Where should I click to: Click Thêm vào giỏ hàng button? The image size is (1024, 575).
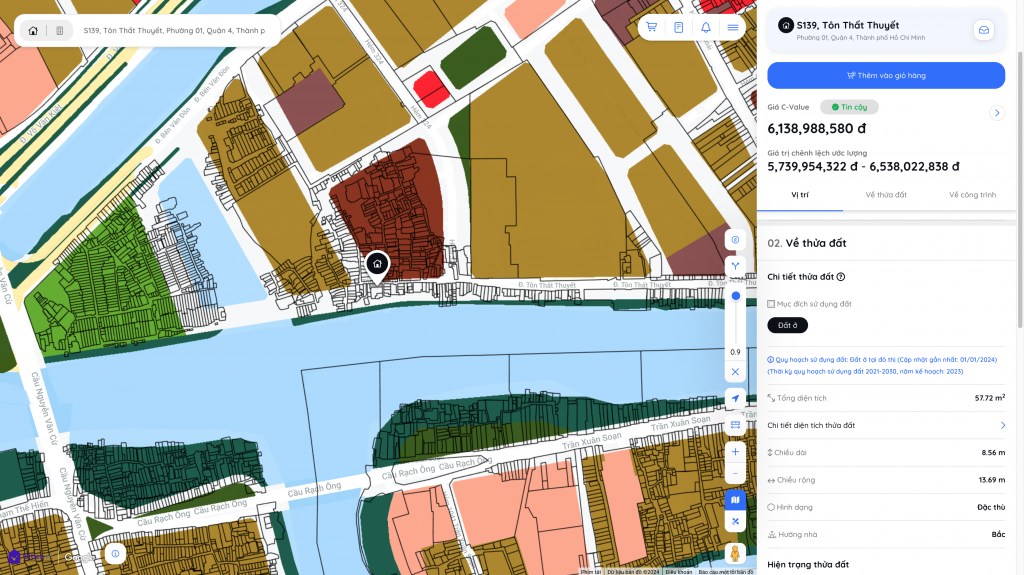[886, 75]
